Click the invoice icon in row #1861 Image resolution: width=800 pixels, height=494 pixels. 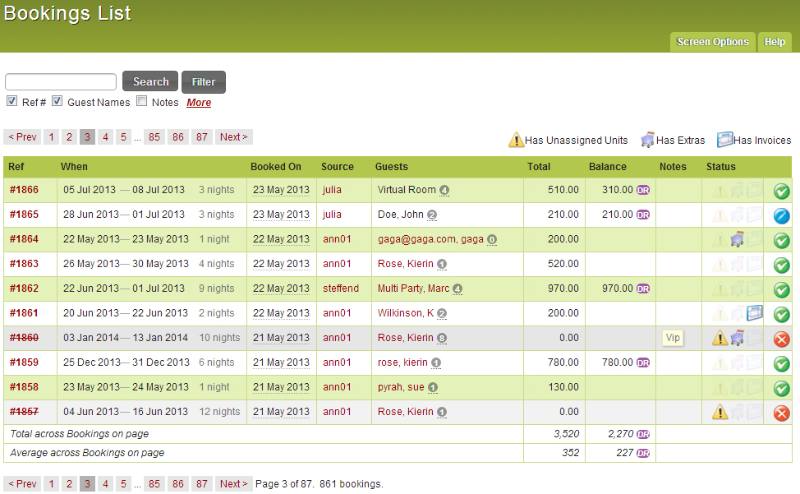coord(755,313)
